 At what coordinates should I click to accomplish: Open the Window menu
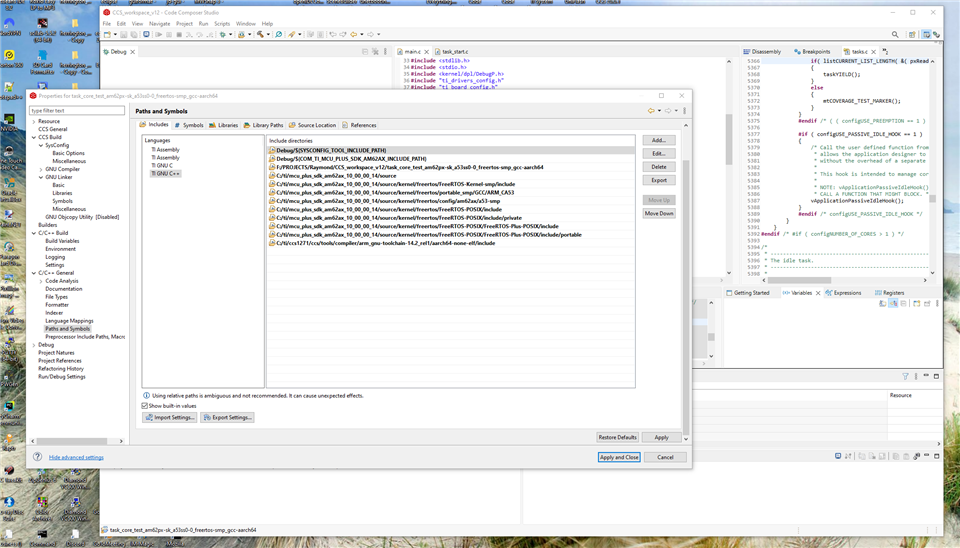point(246,24)
